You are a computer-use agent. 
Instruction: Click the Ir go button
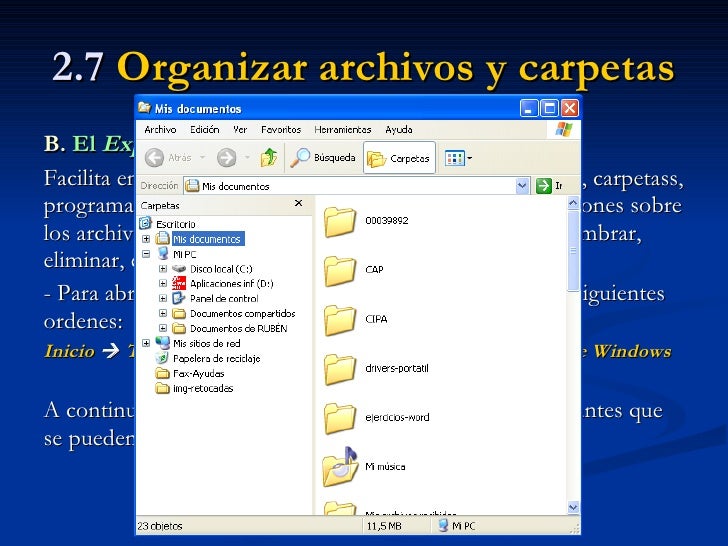tap(549, 186)
